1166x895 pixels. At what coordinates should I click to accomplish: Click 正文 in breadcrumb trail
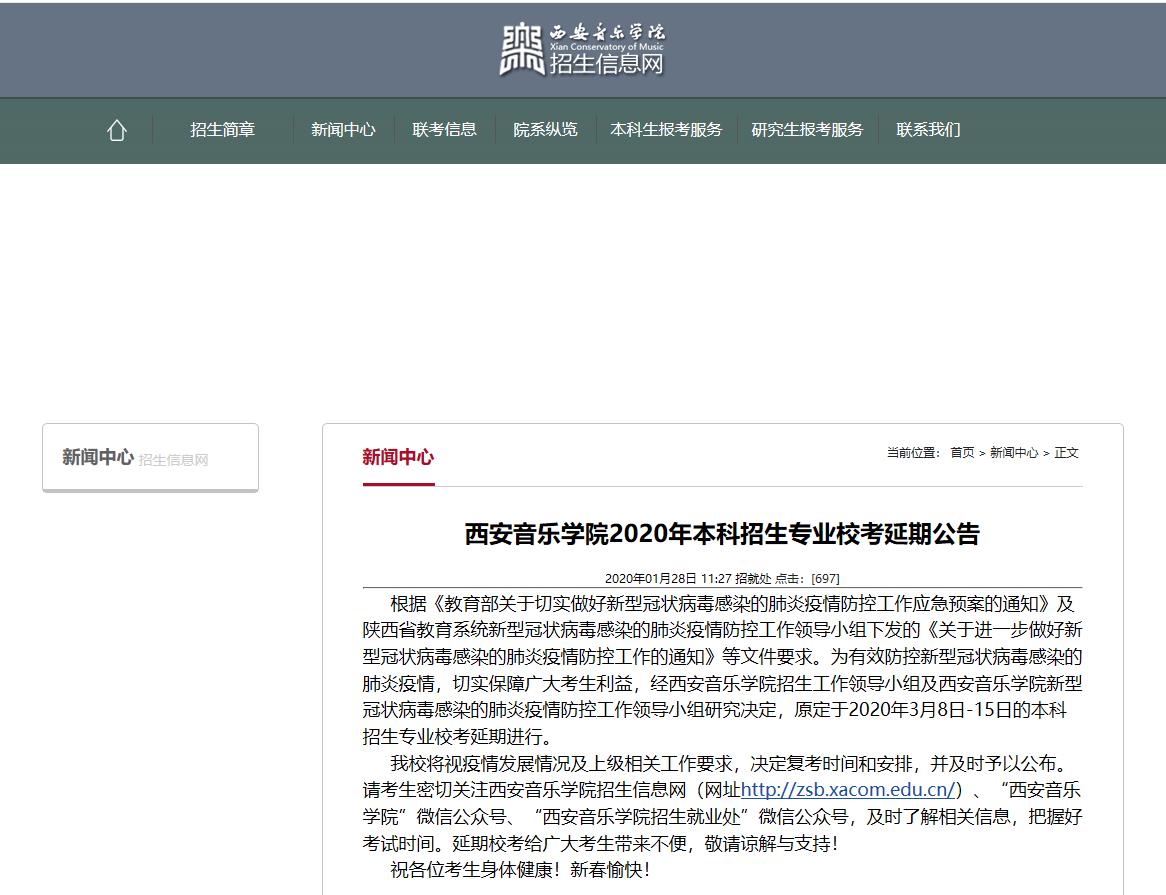(x=1066, y=453)
